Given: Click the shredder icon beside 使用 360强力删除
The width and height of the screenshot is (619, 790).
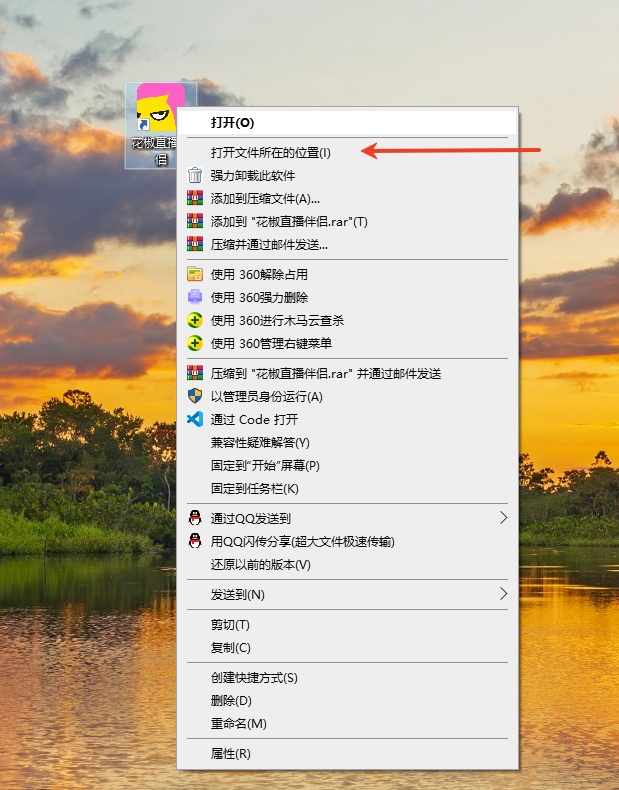Looking at the screenshot, I should click(195, 297).
